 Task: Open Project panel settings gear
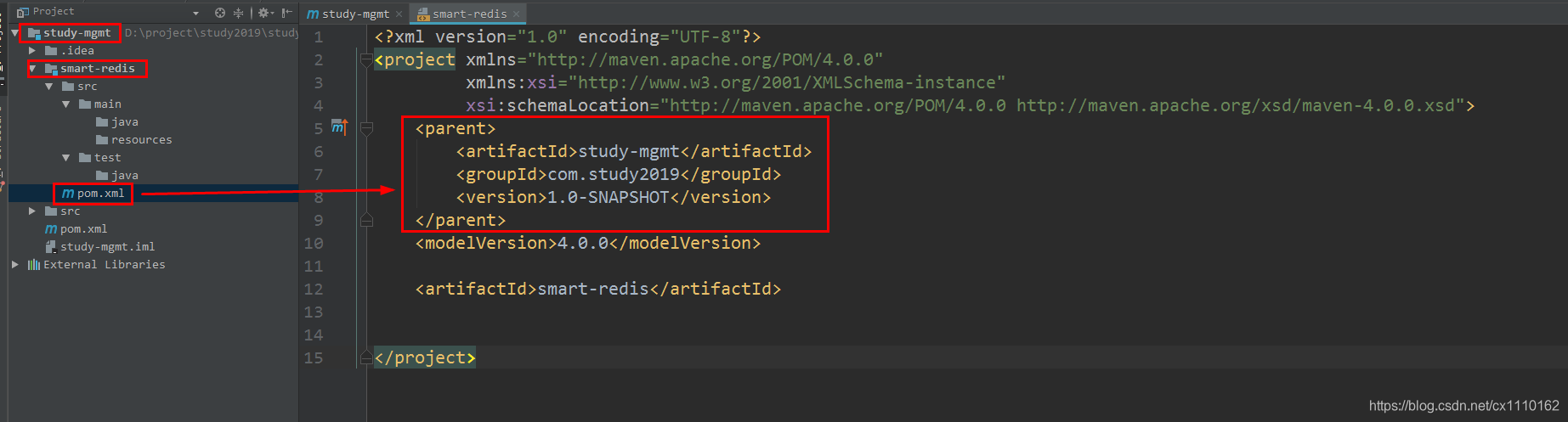pos(264,13)
